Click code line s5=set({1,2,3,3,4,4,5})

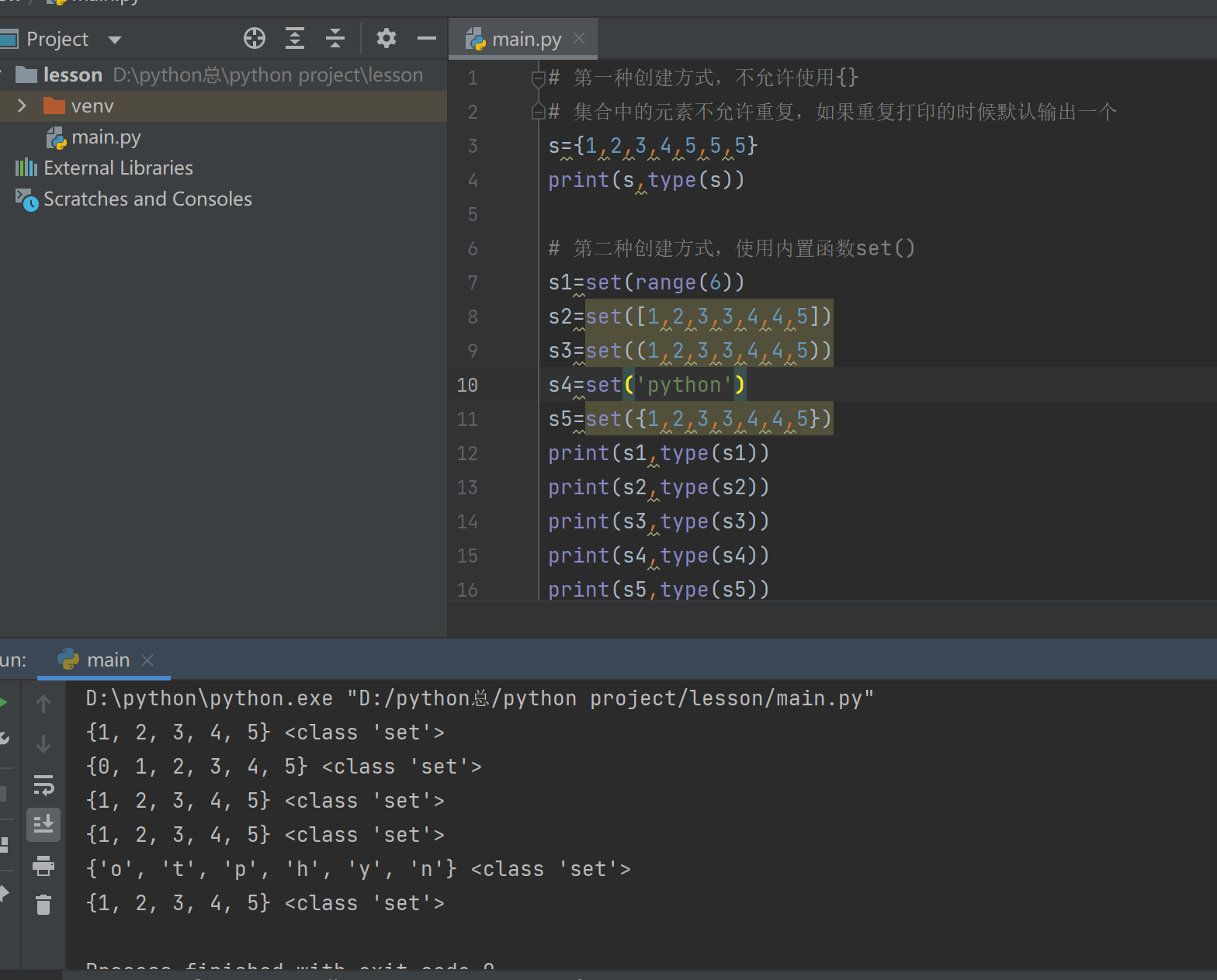690,419
